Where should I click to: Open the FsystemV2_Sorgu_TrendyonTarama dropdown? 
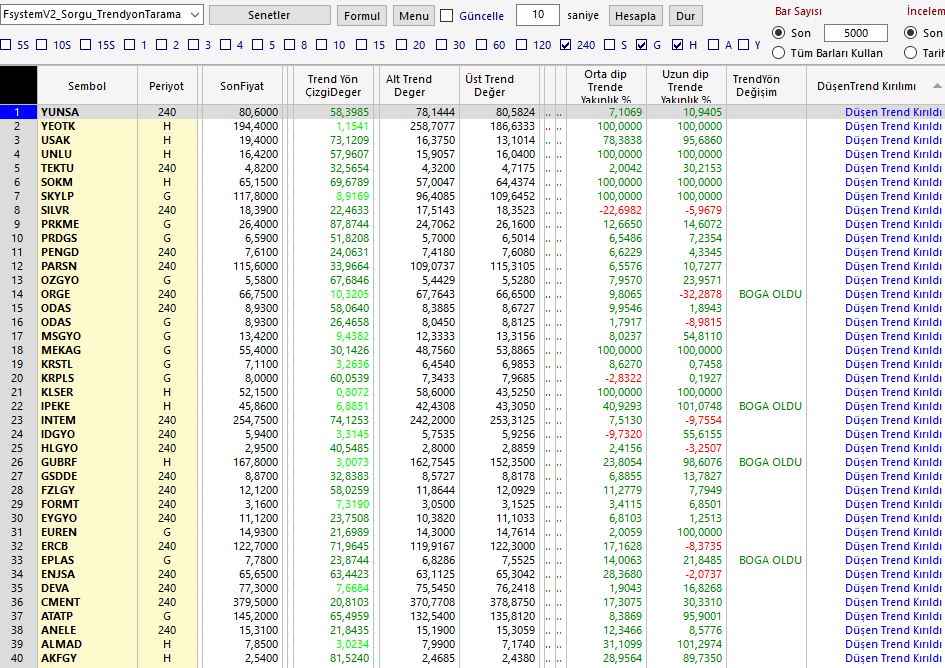[x=102, y=15]
